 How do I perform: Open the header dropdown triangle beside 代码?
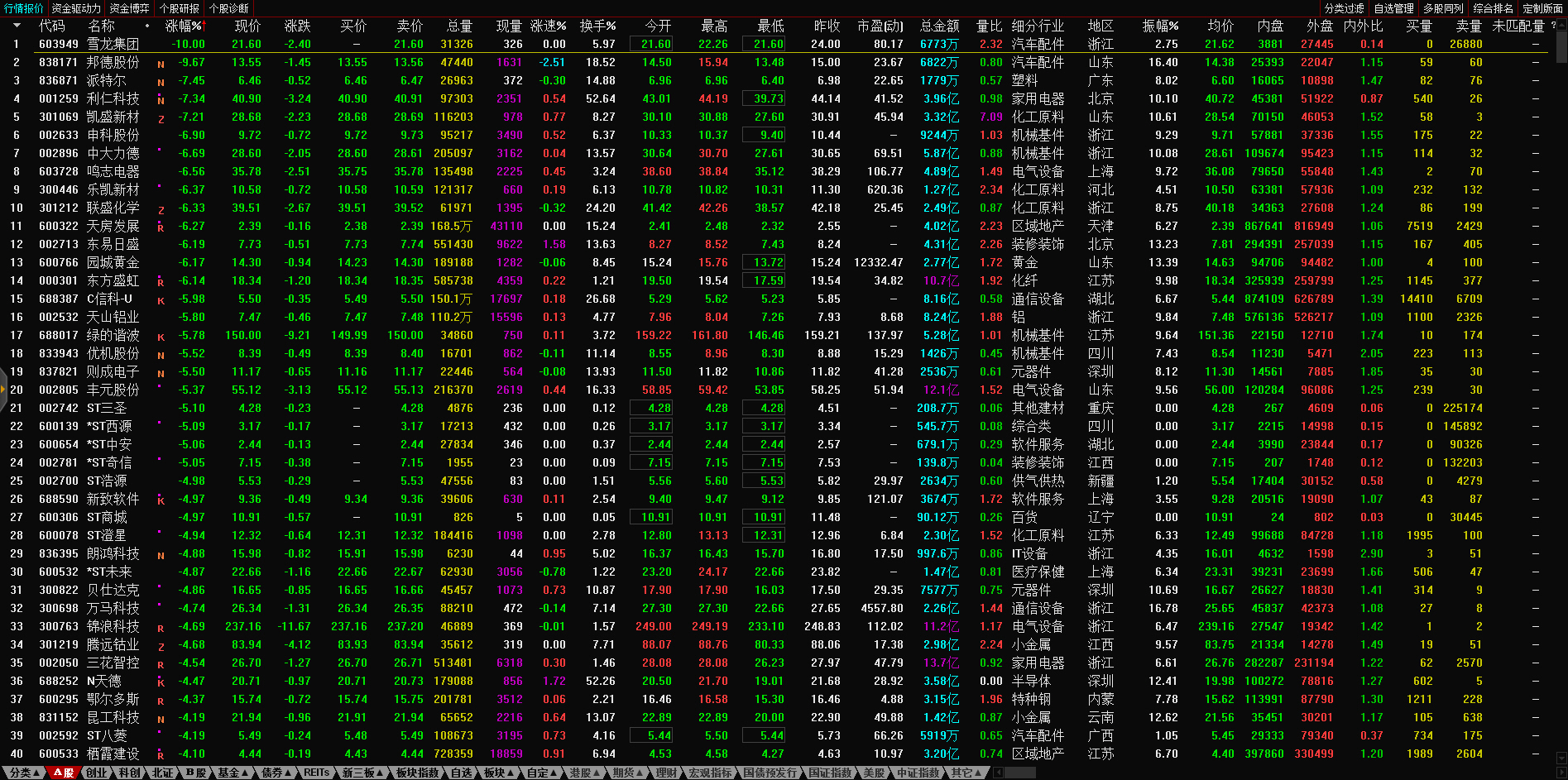coord(17,26)
